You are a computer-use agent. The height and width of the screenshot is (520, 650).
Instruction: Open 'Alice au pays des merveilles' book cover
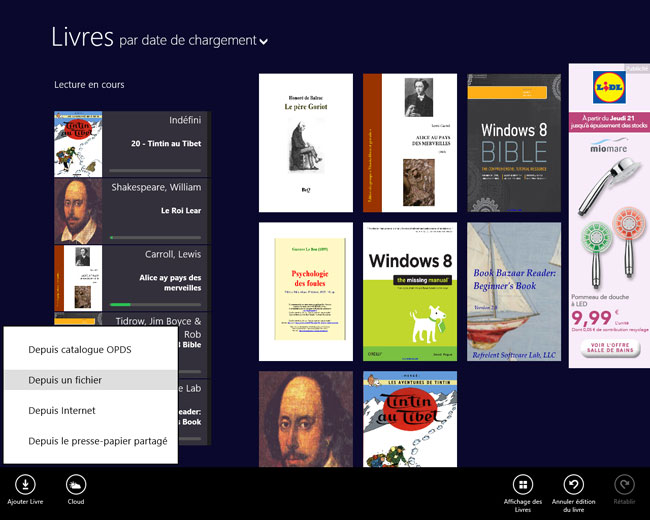410,143
